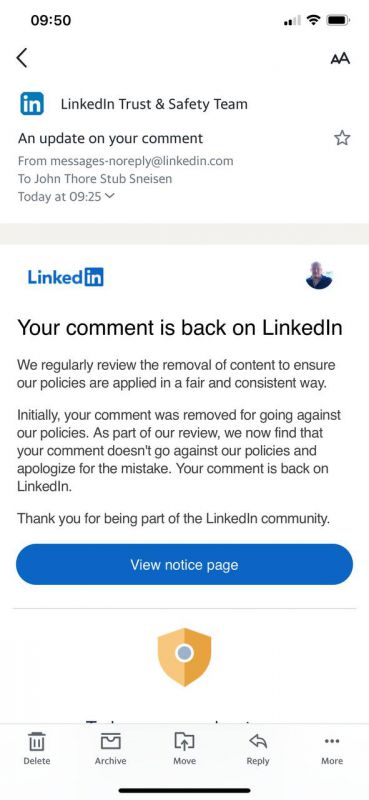The width and height of the screenshot is (369, 800).
Task: Tap the battery indicator in status bar
Action: tap(337, 21)
